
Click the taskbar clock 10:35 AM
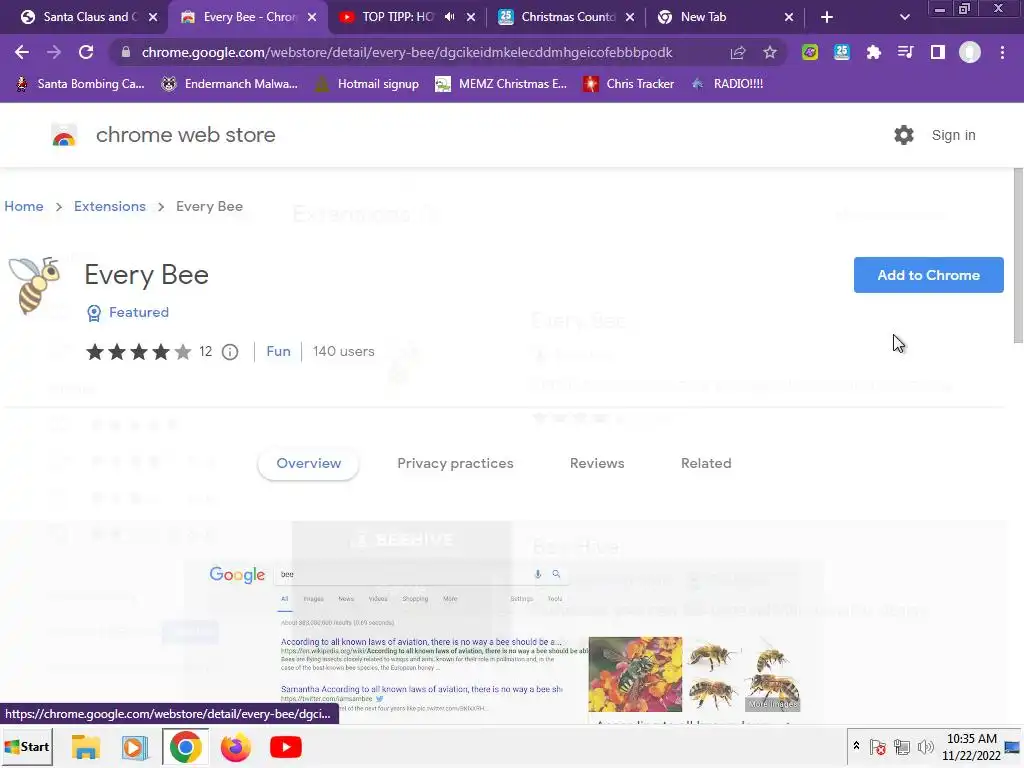click(972, 739)
